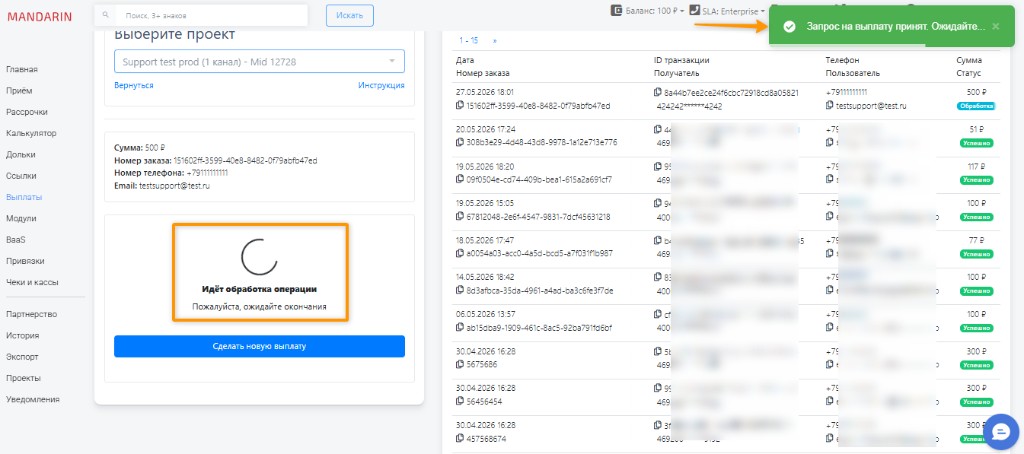Click the phone icon next to SLA
This screenshot has height=454, width=1024.
[696, 10]
